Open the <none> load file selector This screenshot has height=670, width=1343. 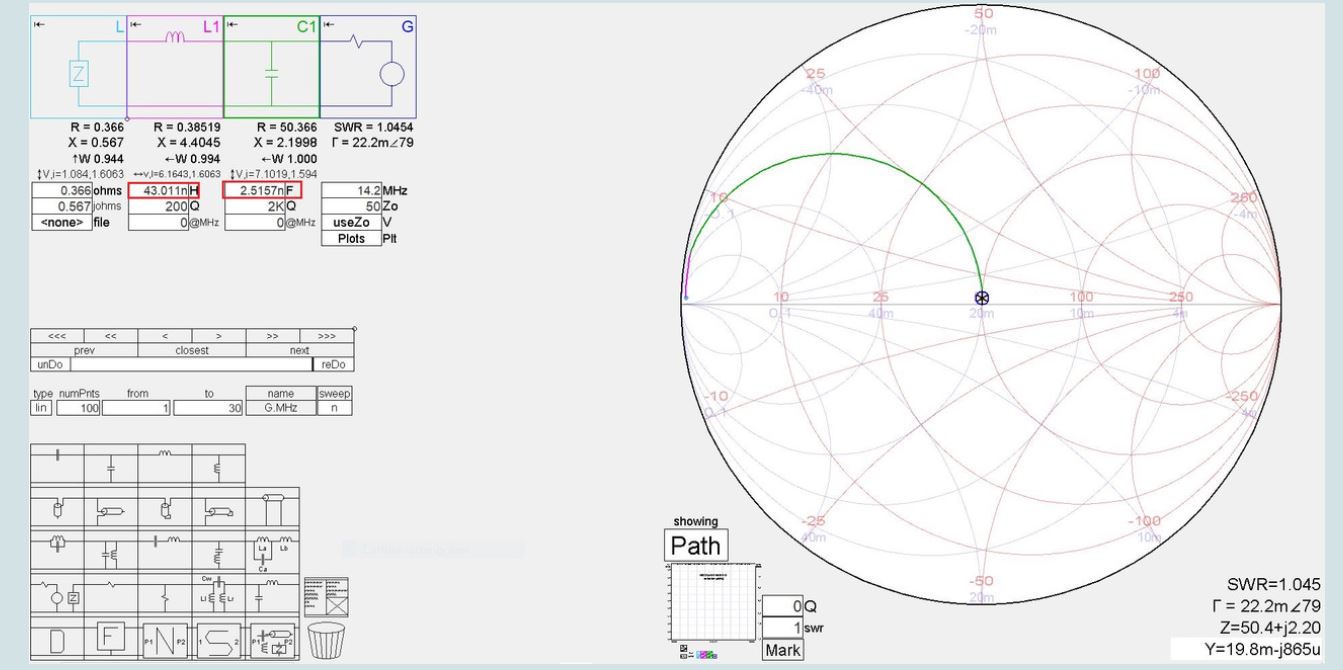point(60,221)
